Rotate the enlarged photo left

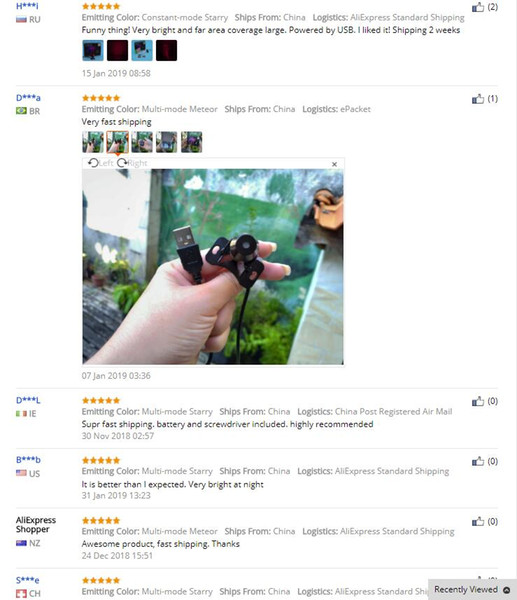pyautogui.click(x=100, y=163)
